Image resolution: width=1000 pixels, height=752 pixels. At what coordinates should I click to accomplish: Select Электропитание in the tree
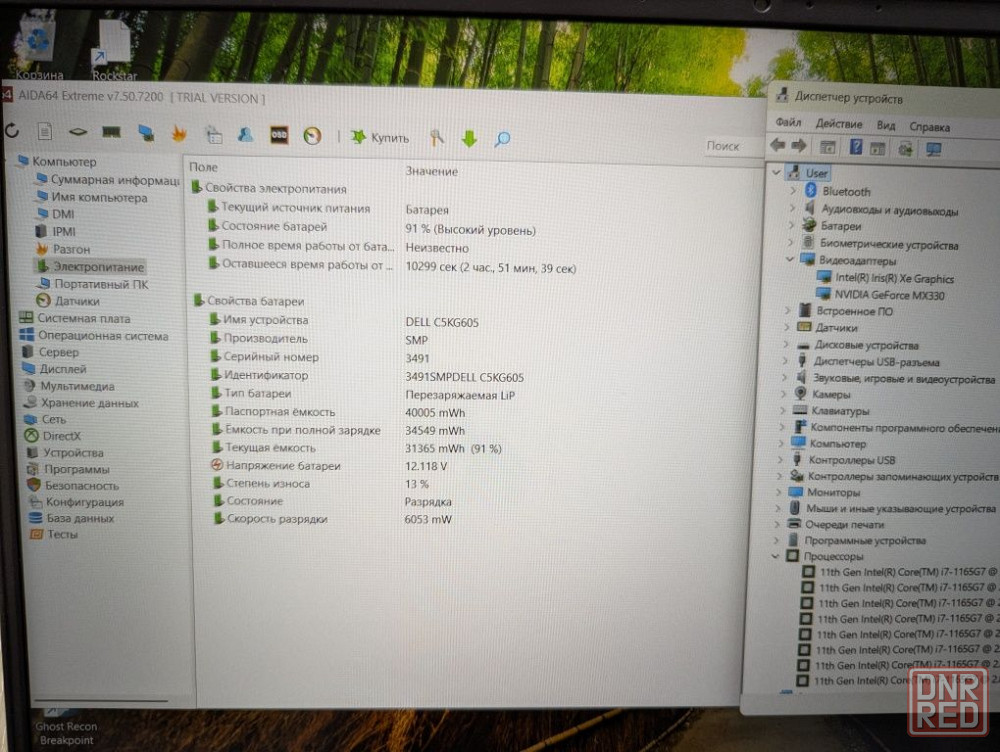(90, 267)
